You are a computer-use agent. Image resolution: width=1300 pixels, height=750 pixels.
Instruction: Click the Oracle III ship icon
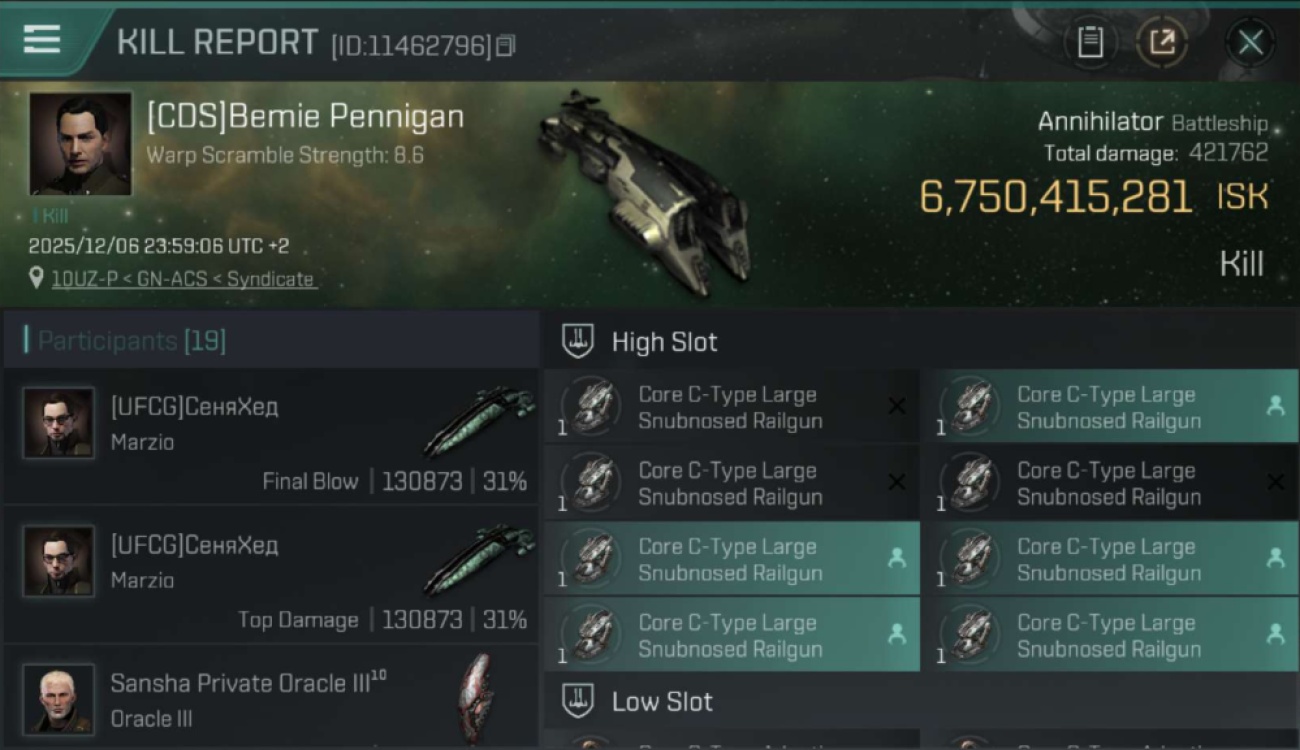coord(475,698)
